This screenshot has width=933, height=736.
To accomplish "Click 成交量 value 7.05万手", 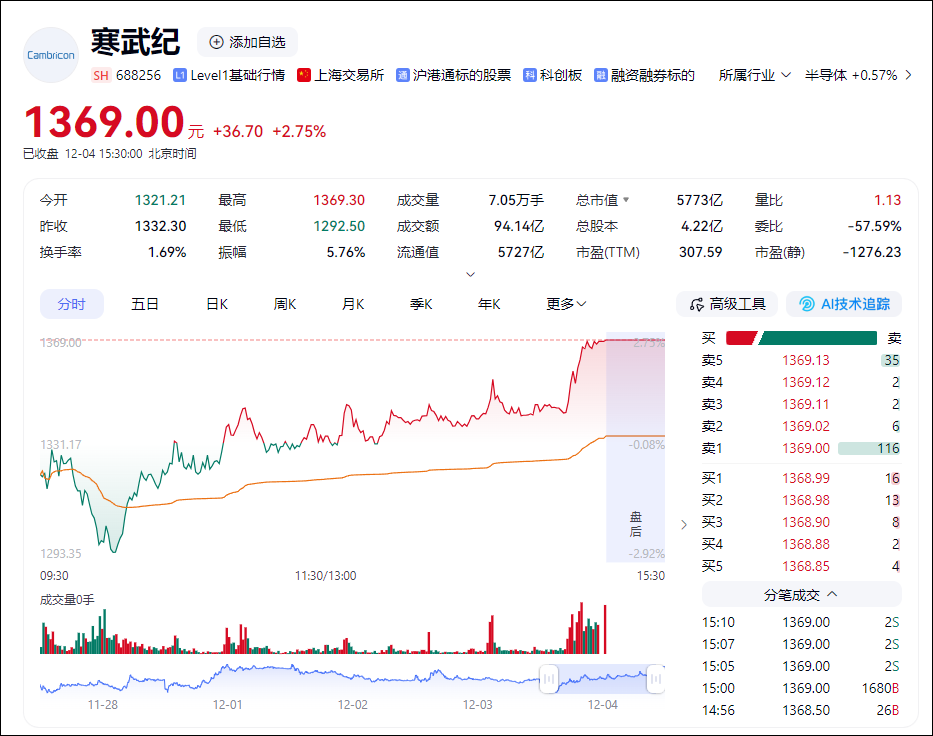I will coord(516,201).
